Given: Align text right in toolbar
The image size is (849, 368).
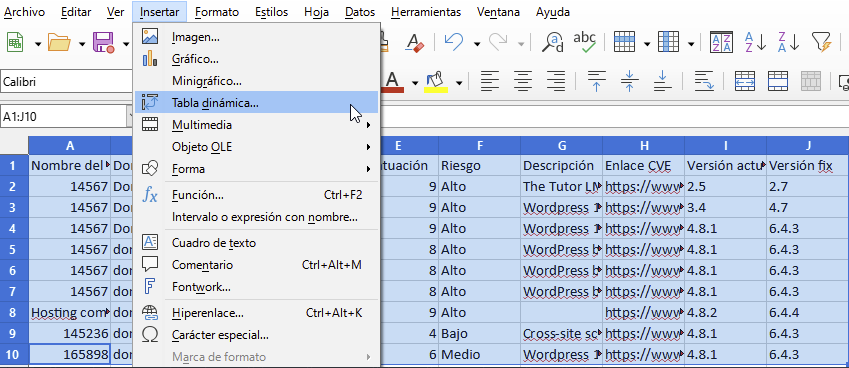Looking at the screenshot, I should [x=556, y=82].
